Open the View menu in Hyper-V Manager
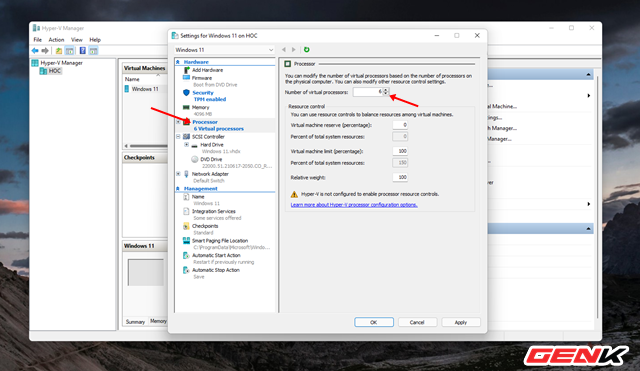640x371 pixels. [77, 40]
